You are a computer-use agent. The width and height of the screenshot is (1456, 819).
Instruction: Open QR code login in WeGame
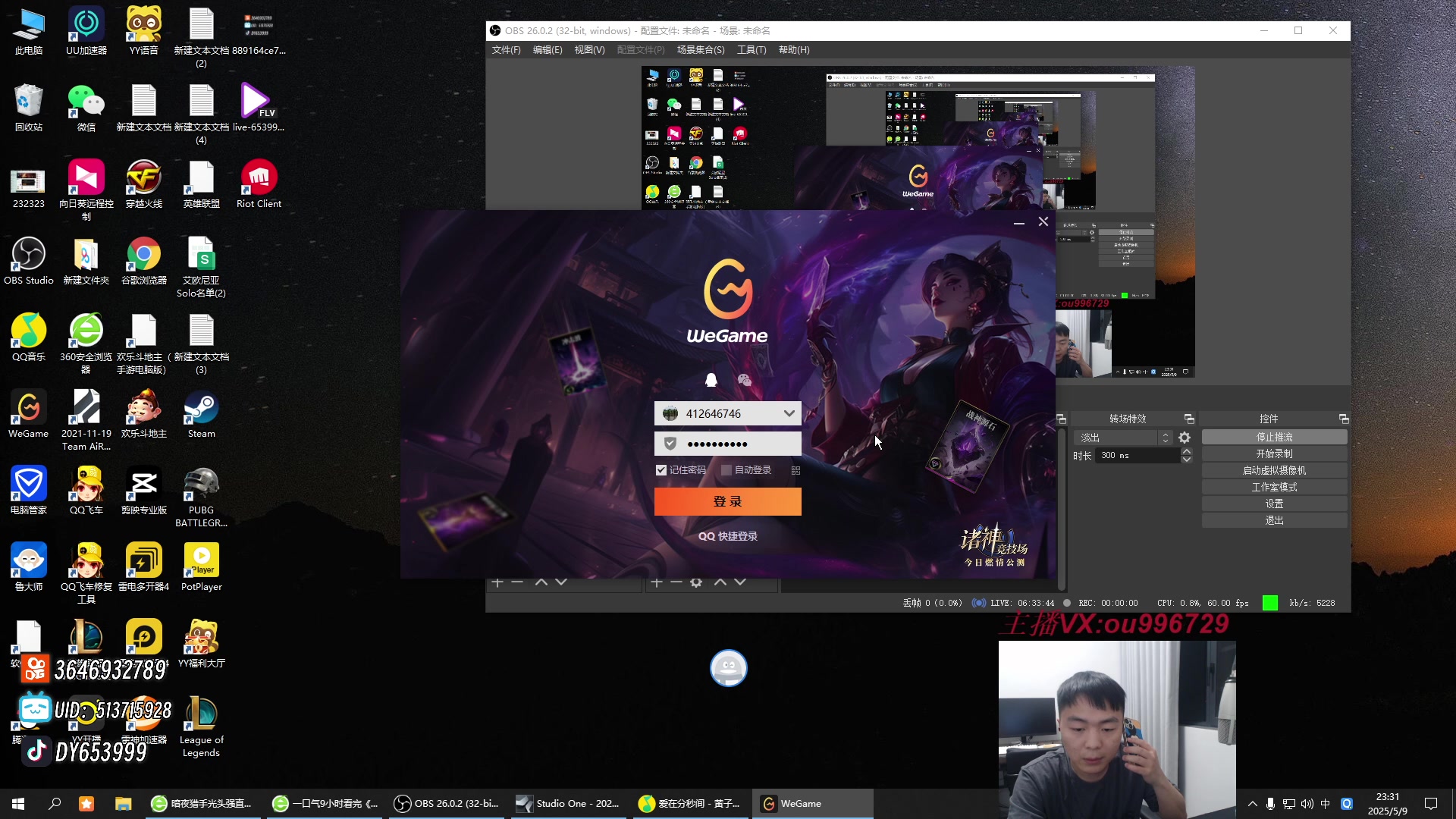point(795,470)
